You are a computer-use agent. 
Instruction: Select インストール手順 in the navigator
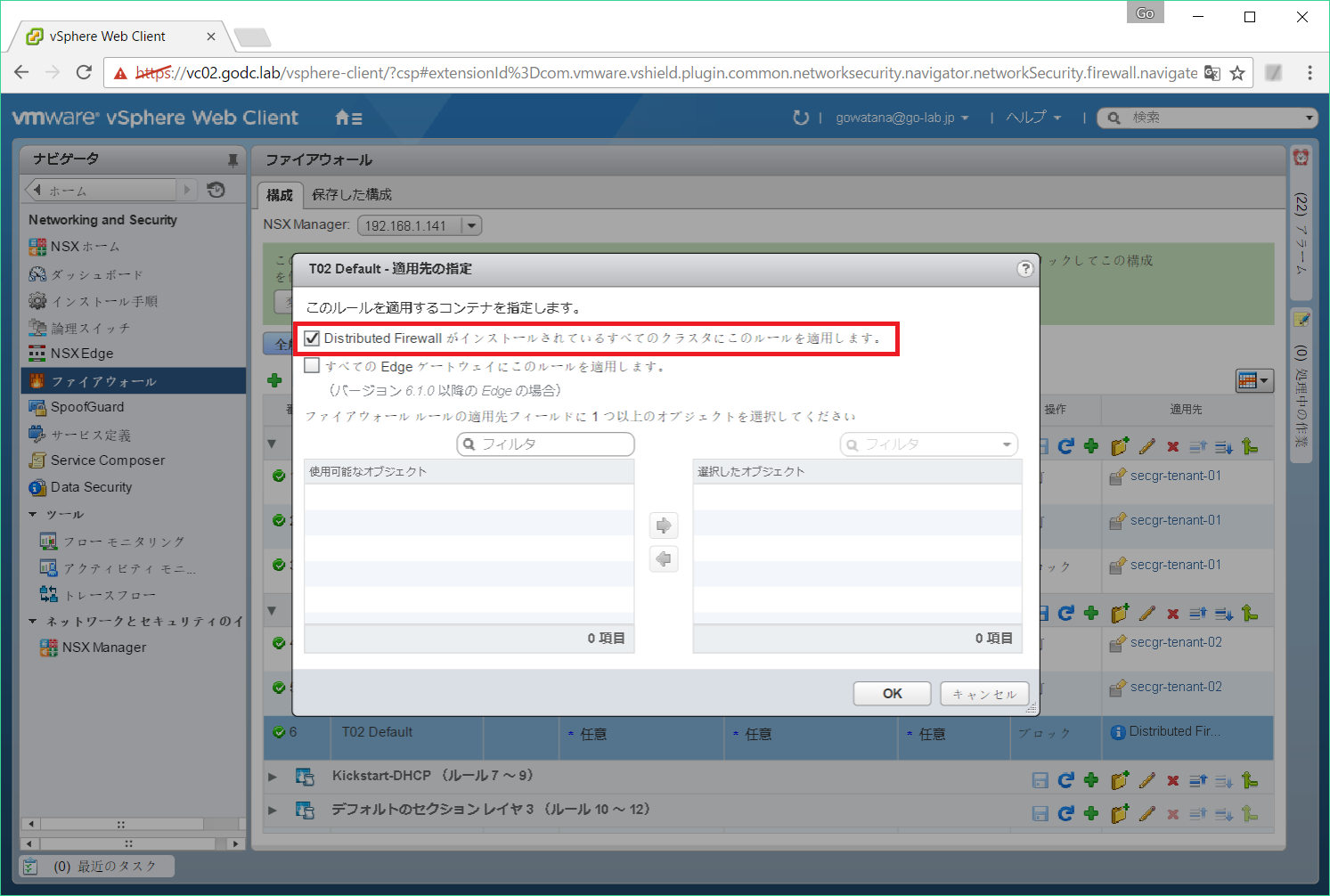point(93,301)
